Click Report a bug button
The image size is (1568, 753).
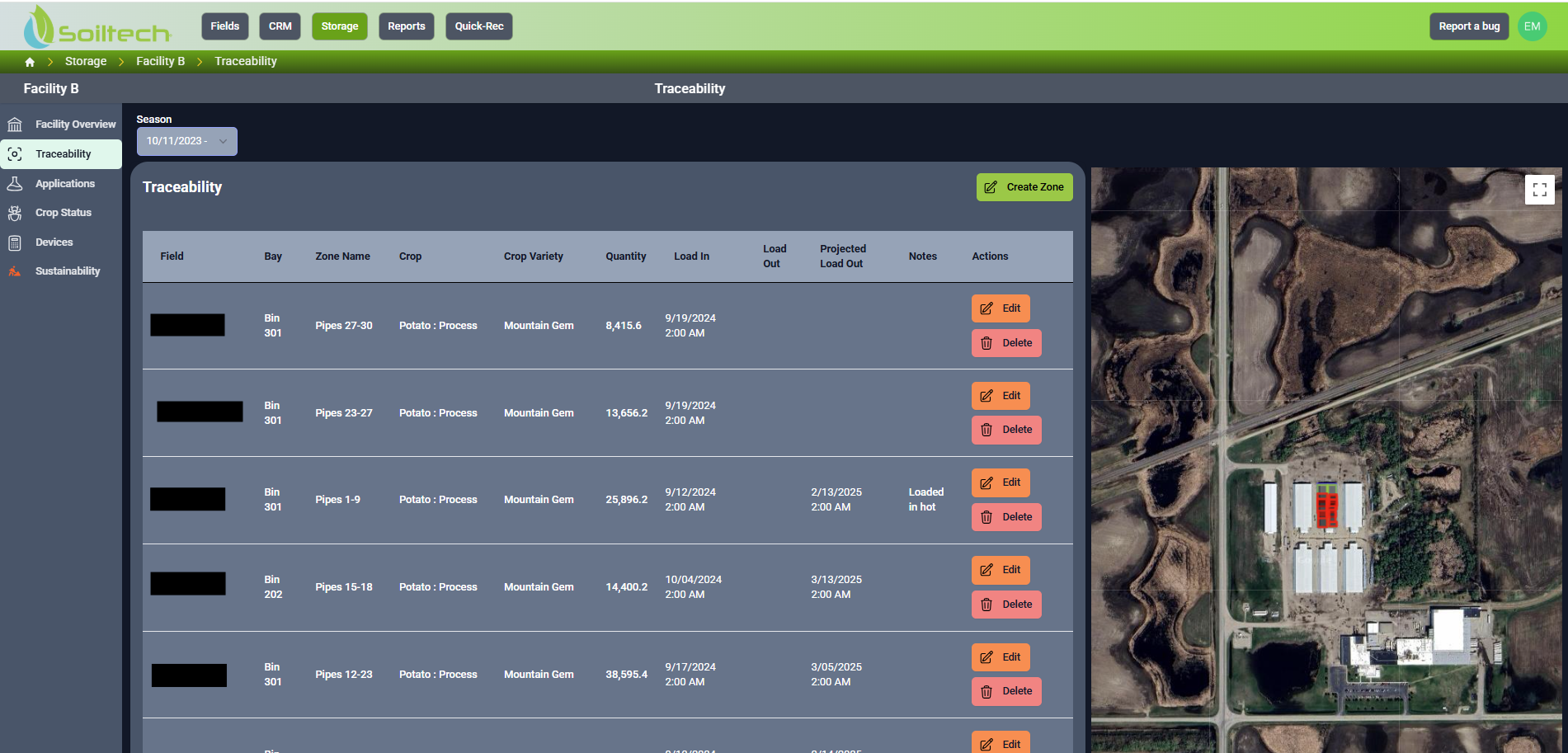[1469, 26]
